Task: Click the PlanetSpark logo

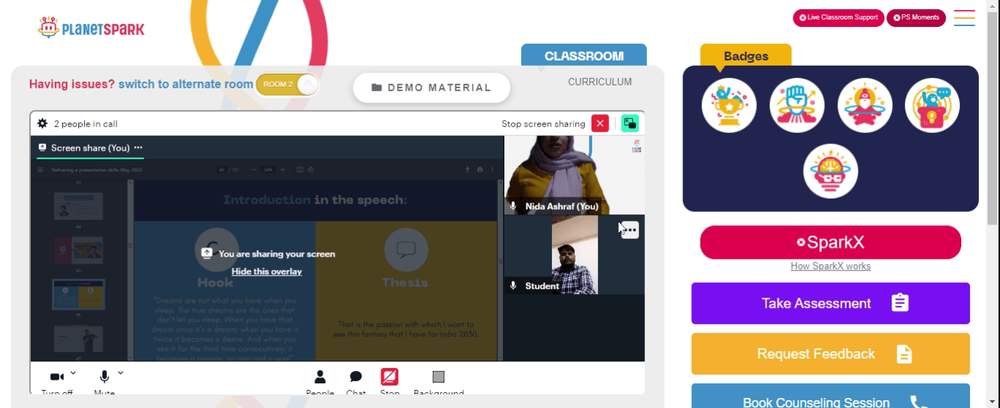Action: (x=91, y=28)
